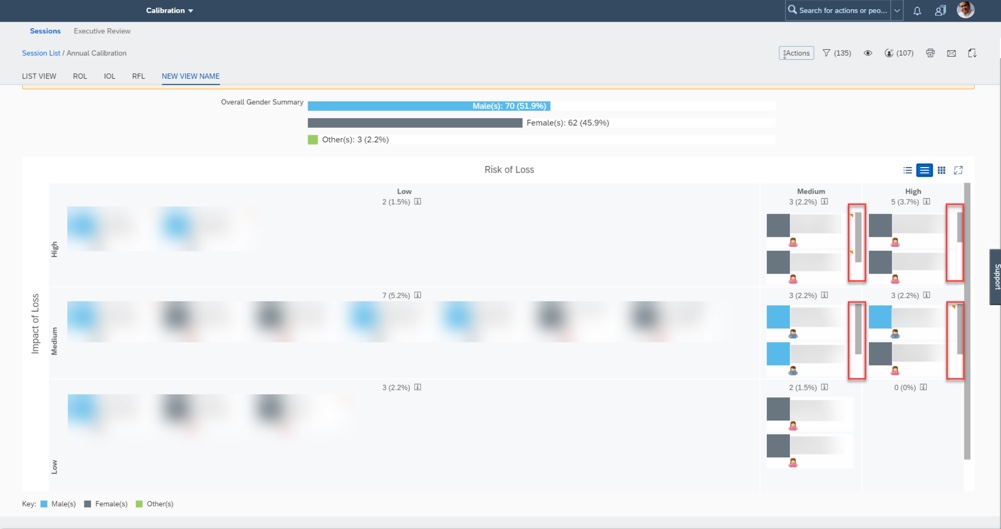Open the notifications bell
Image resolution: width=1001 pixels, height=529 pixels.
pos(917,11)
